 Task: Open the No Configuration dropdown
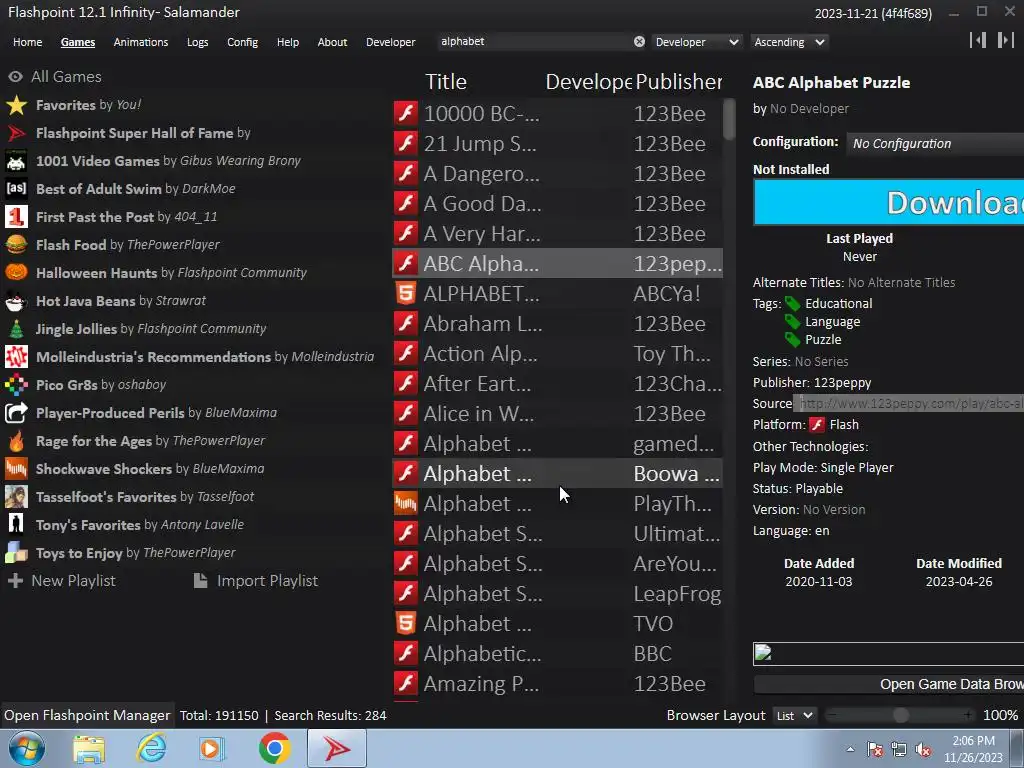pyautogui.click(x=935, y=144)
